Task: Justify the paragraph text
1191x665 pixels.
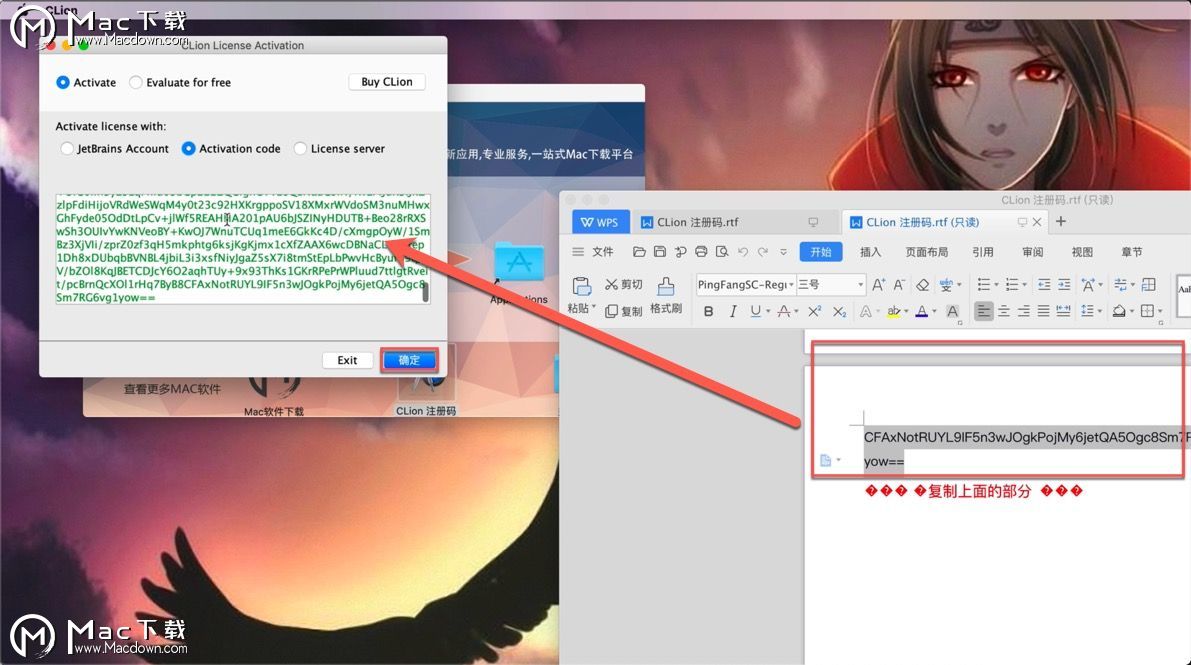Action: click(x=1044, y=311)
